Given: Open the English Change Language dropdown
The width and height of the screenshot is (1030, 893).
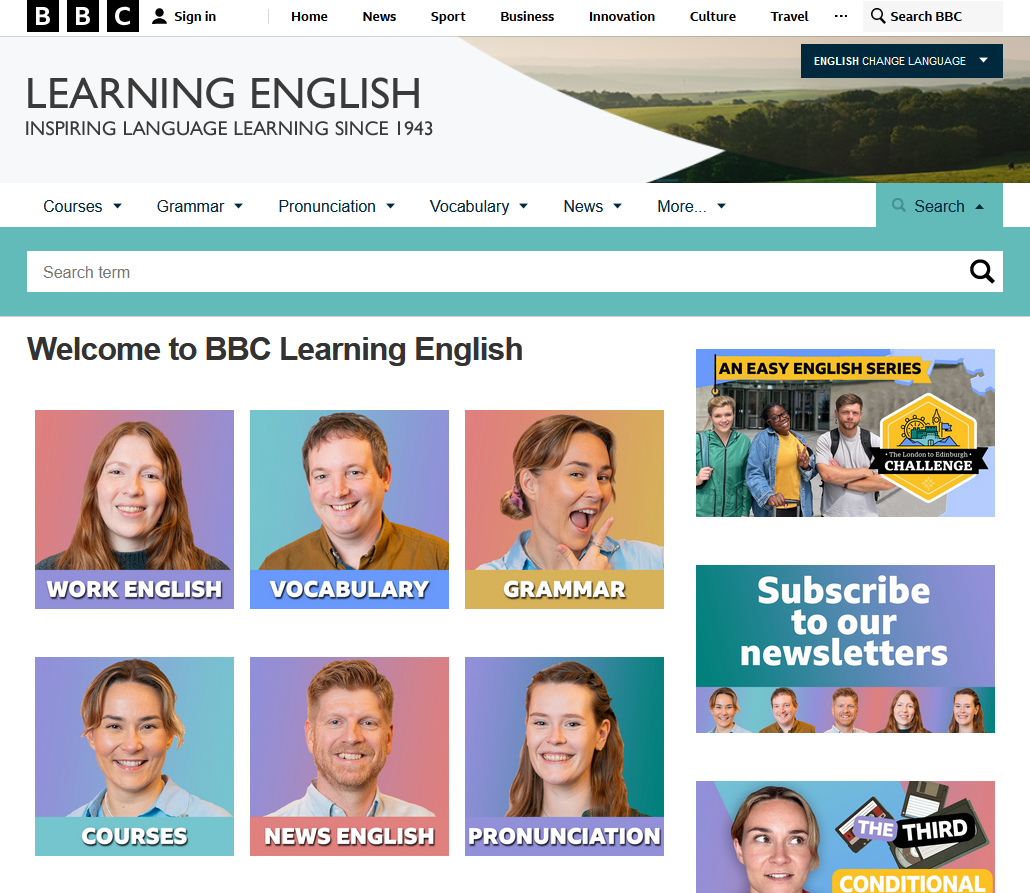Looking at the screenshot, I should point(901,61).
